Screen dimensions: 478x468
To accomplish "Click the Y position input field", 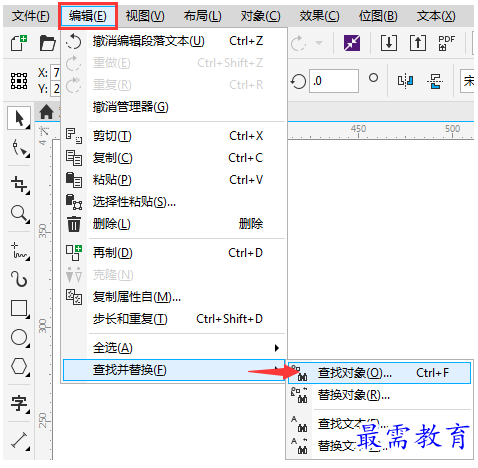I will click(55, 88).
